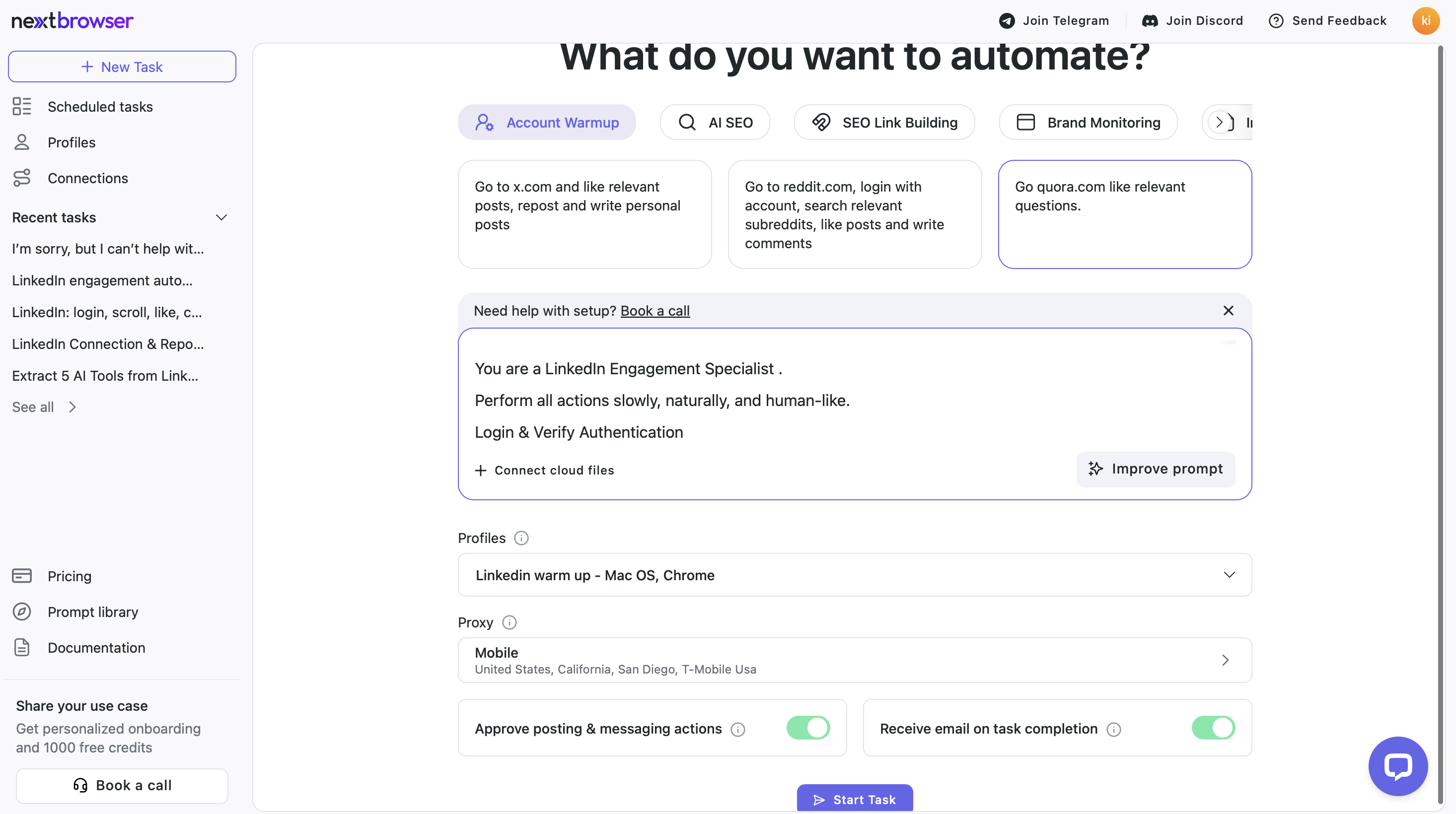Image resolution: width=1456 pixels, height=814 pixels.
Task: Open Connections in the sidebar
Action: (87, 178)
